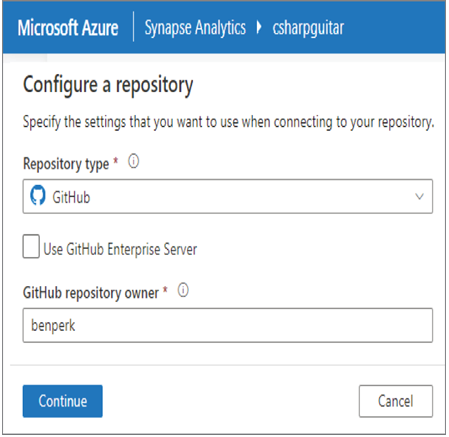
Task: Click the info icon beside Repository type
Action: pyautogui.click(x=134, y=161)
